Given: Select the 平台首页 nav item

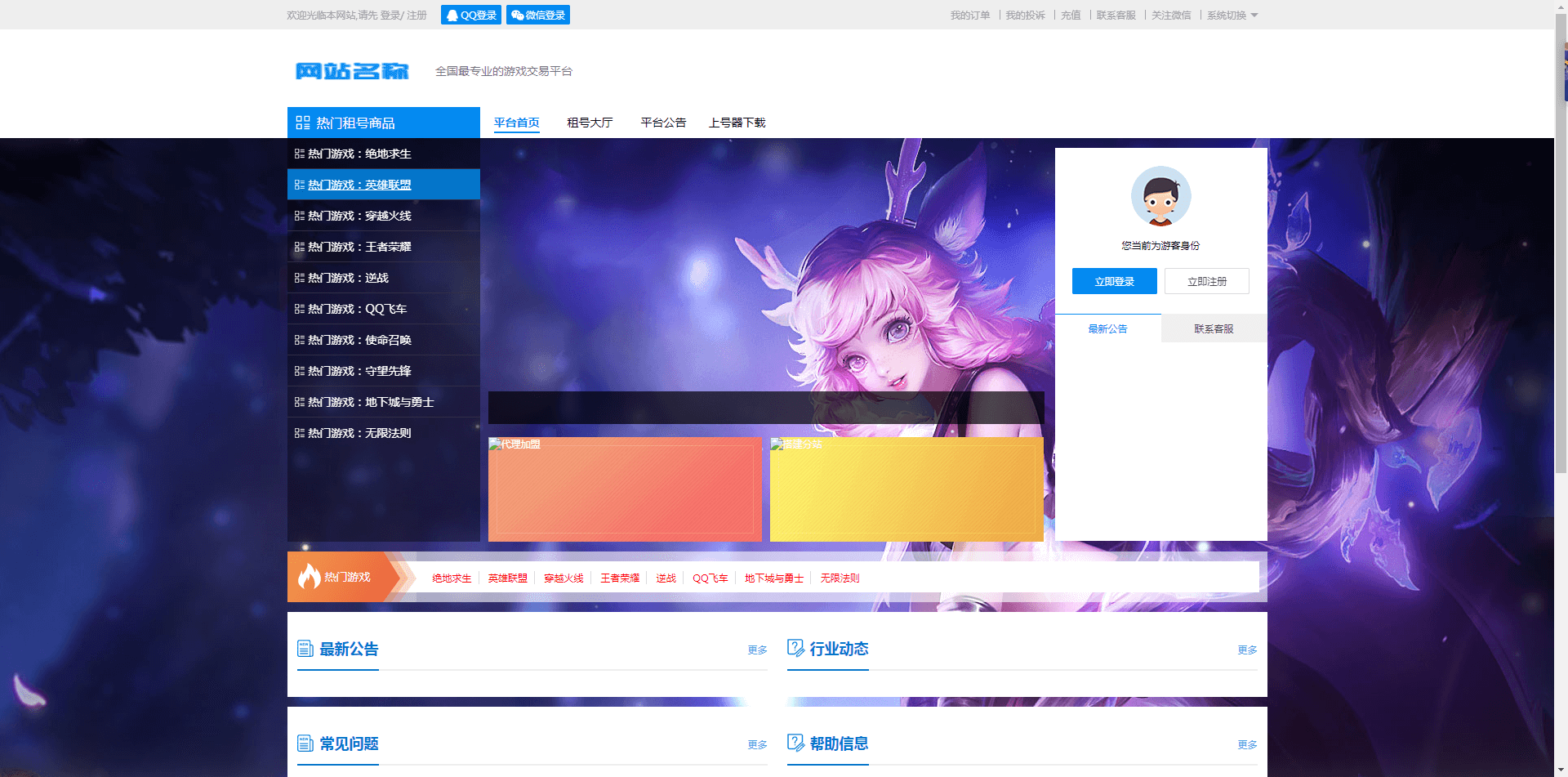Looking at the screenshot, I should pyautogui.click(x=516, y=123).
